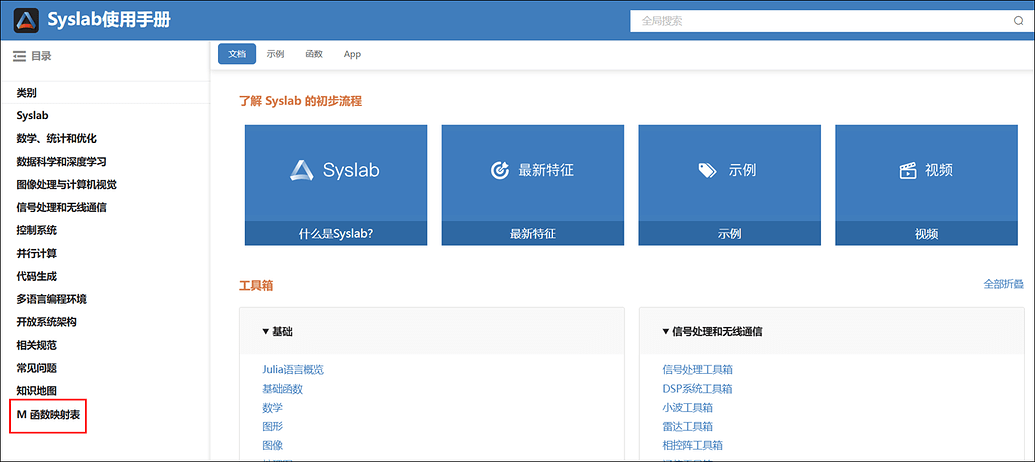Switch to the 文档 tab
Viewport: 1035px width, 462px height.
[x=237, y=54]
